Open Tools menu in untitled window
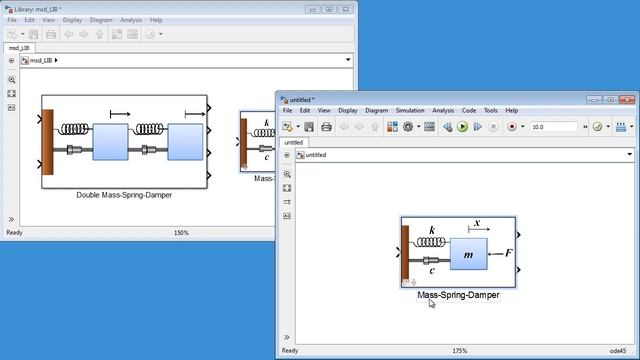The height and width of the screenshot is (360, 640). coord(491,110)
